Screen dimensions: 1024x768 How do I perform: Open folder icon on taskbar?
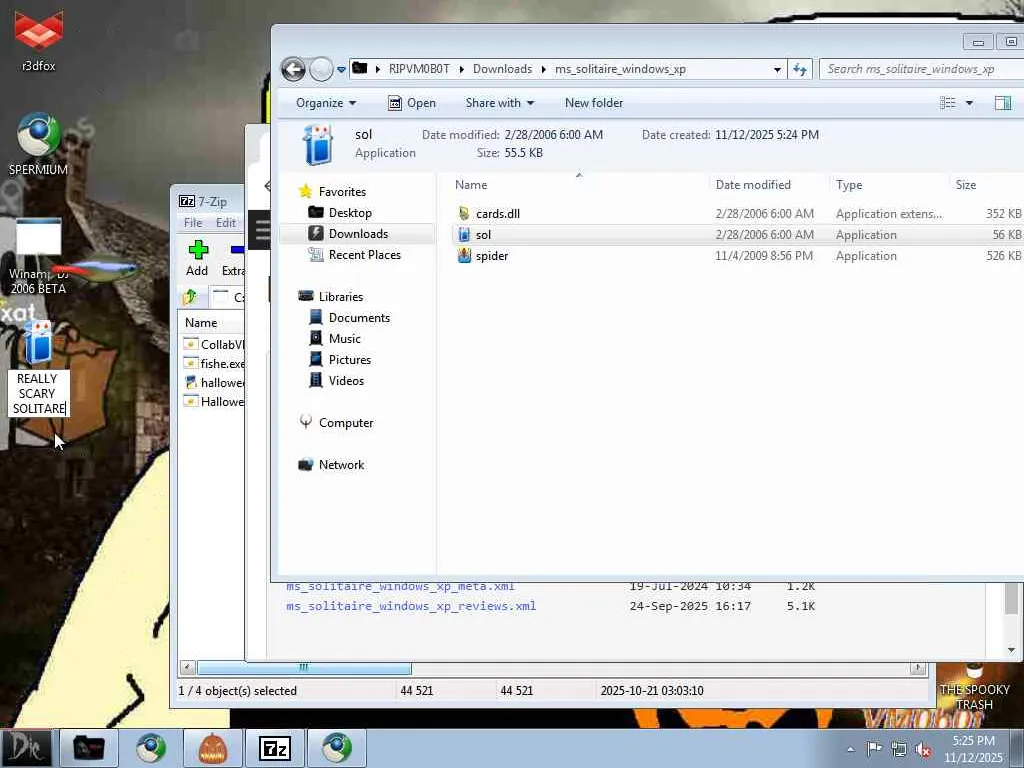coord(89,748)
